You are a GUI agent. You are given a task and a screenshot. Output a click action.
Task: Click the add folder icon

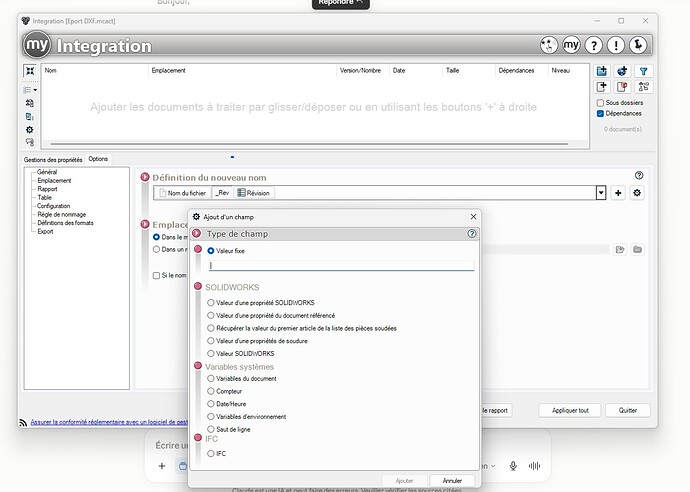click(x=602, y=71)
